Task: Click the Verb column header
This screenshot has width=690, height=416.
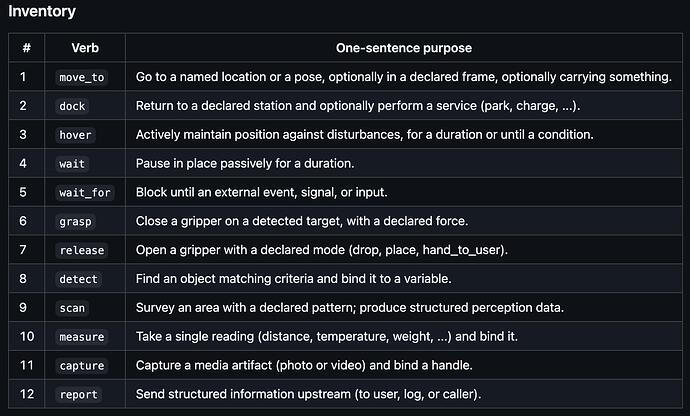Action: [x=85, y=48]
